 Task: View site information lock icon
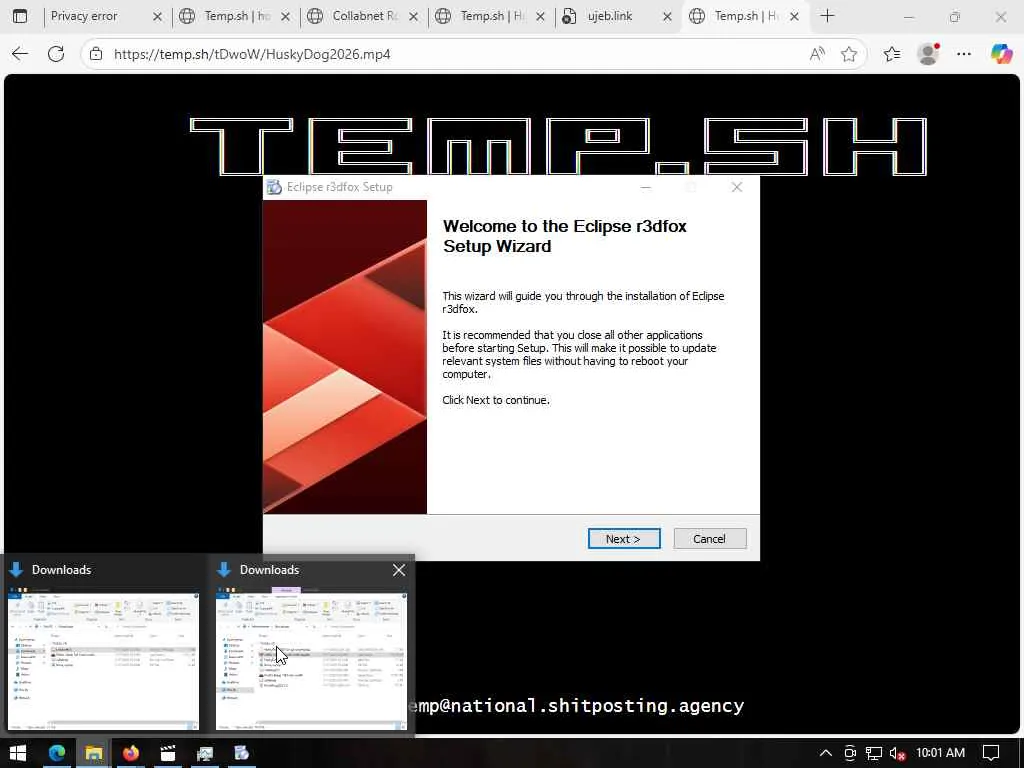click(96, 54)
